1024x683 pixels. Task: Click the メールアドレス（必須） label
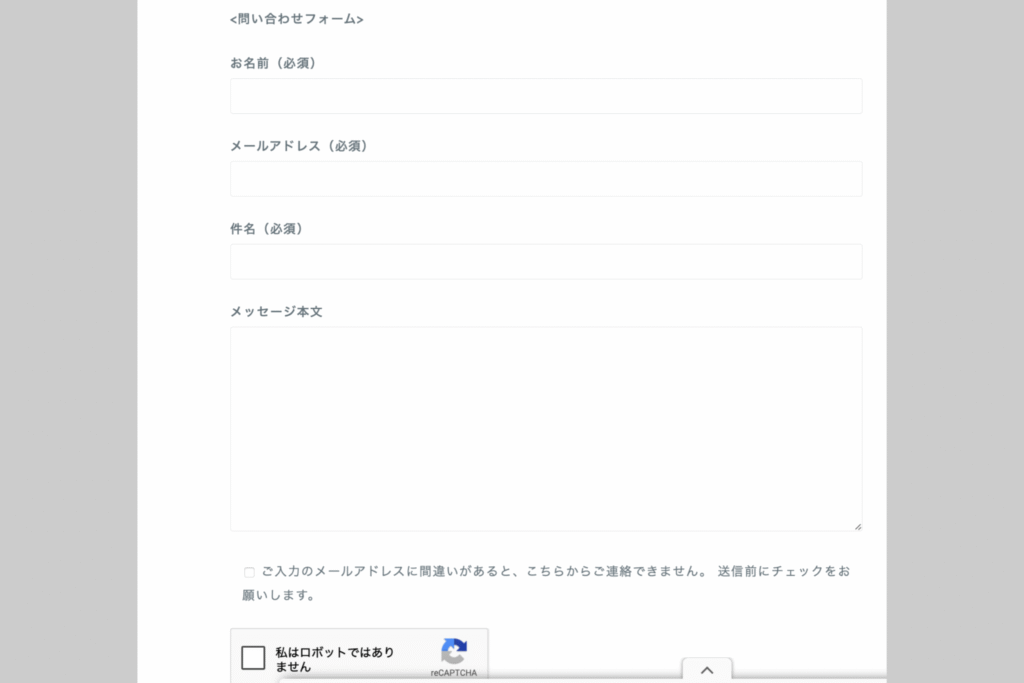pyautogui.click(x=300, y=146)
